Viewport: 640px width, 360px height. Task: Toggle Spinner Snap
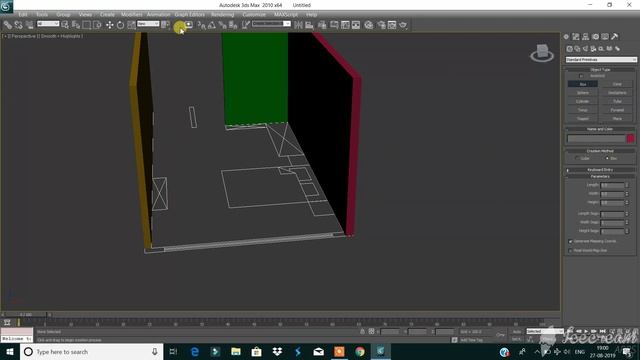pyautogui.click(x=233, y=25)
